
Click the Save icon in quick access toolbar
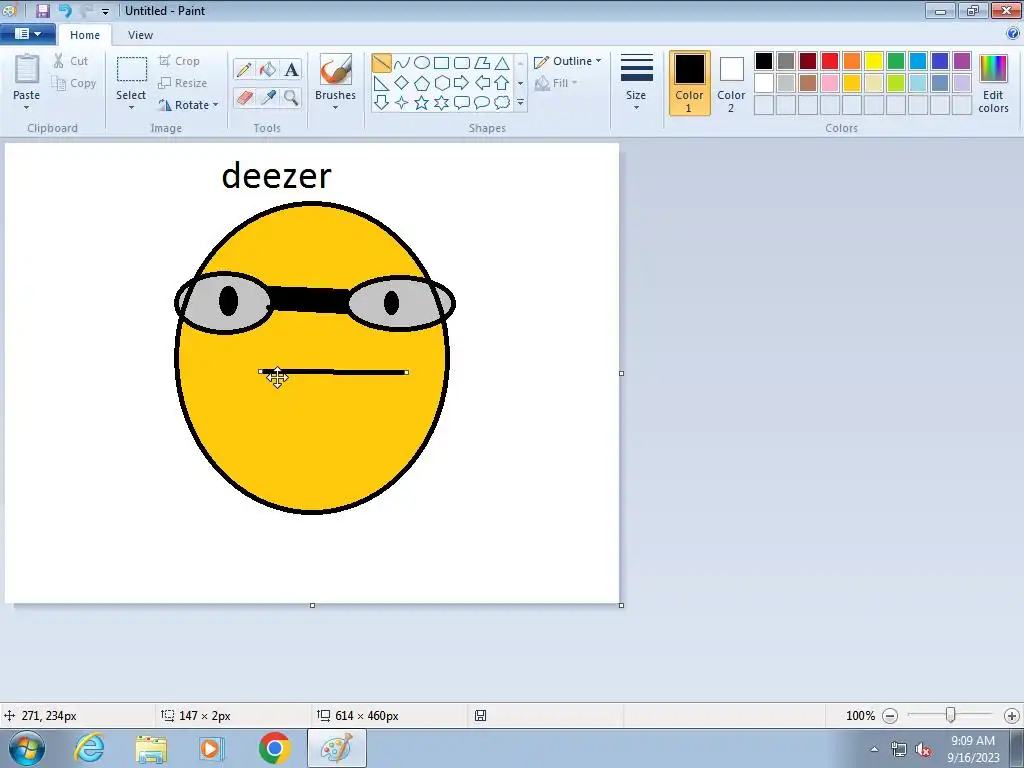pos(42,10)
